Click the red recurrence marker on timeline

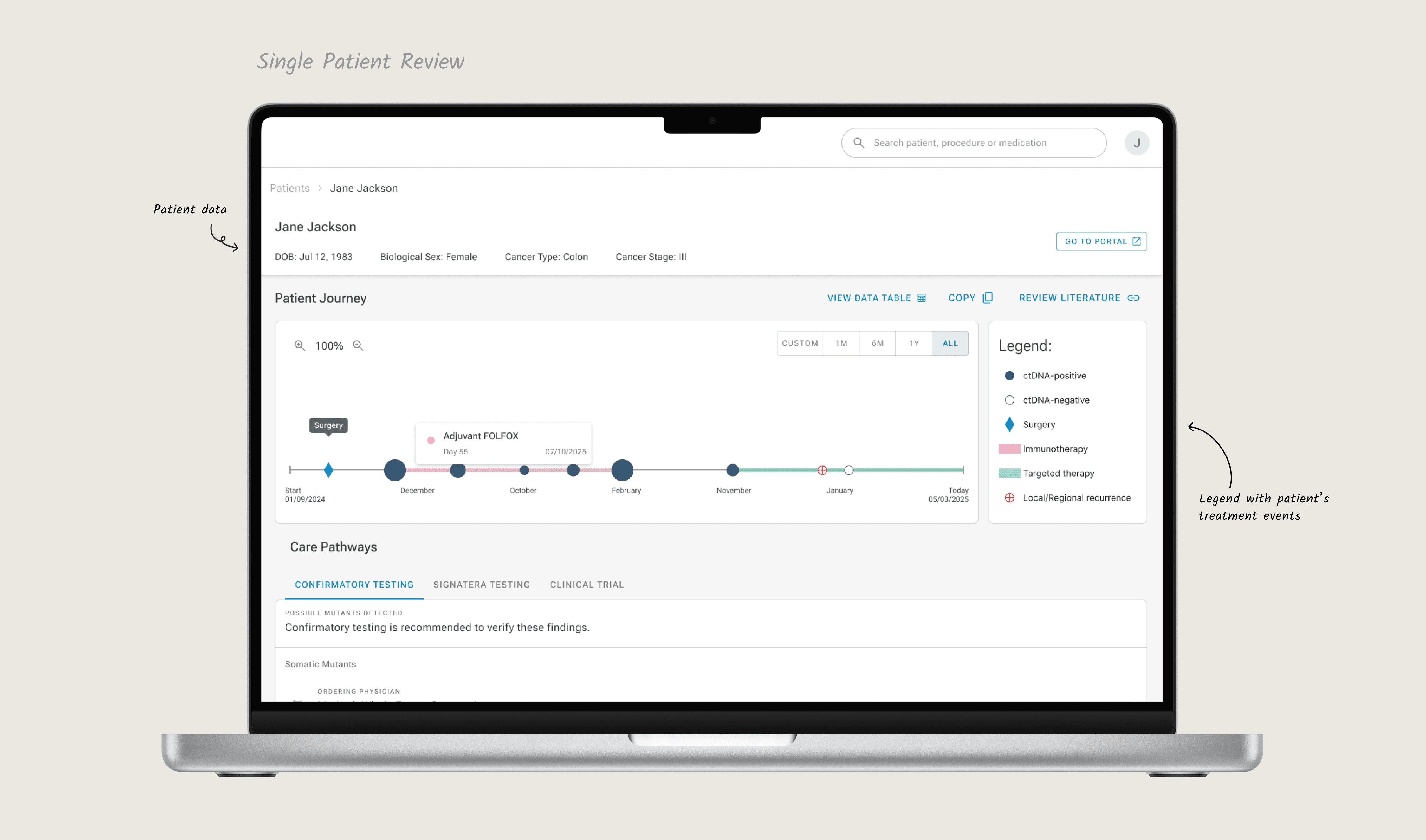pyautogui.click(x=822, y=470)
